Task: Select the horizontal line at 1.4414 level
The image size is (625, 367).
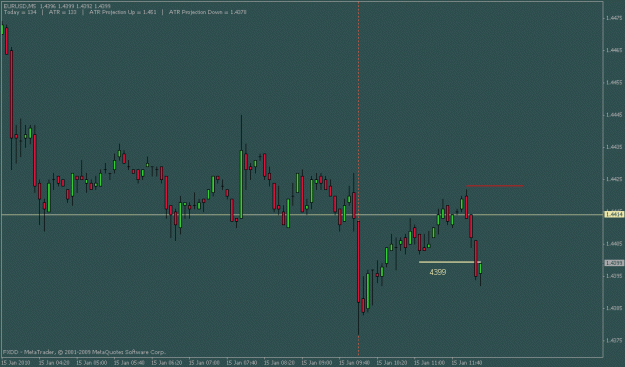Action: pos(302,215)
